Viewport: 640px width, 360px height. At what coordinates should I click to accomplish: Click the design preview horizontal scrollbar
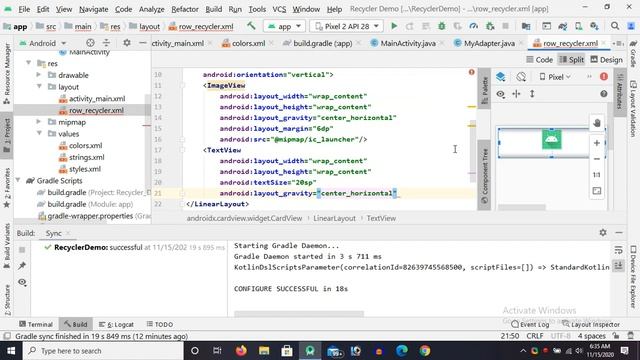(x=522, y=207)
